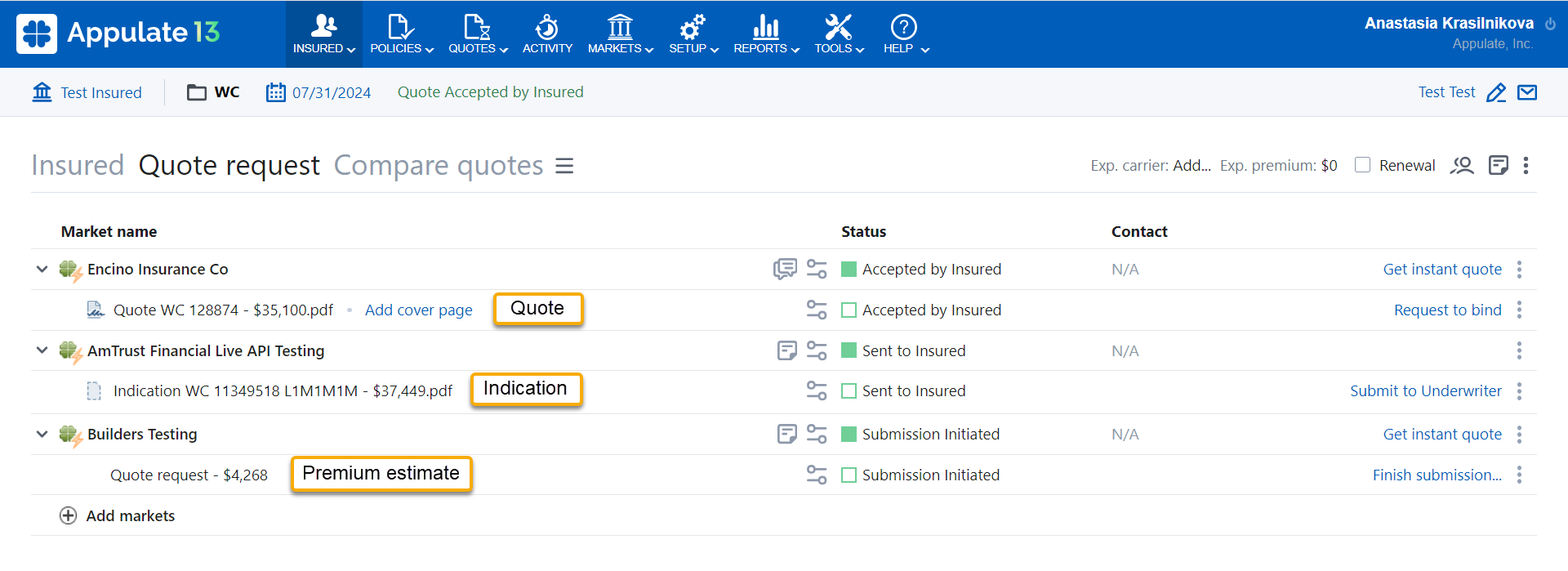This screenshot has width=1568, height=571.
Task: Collapse the Builders Testing market row
Action: click(x=42, y=434)
